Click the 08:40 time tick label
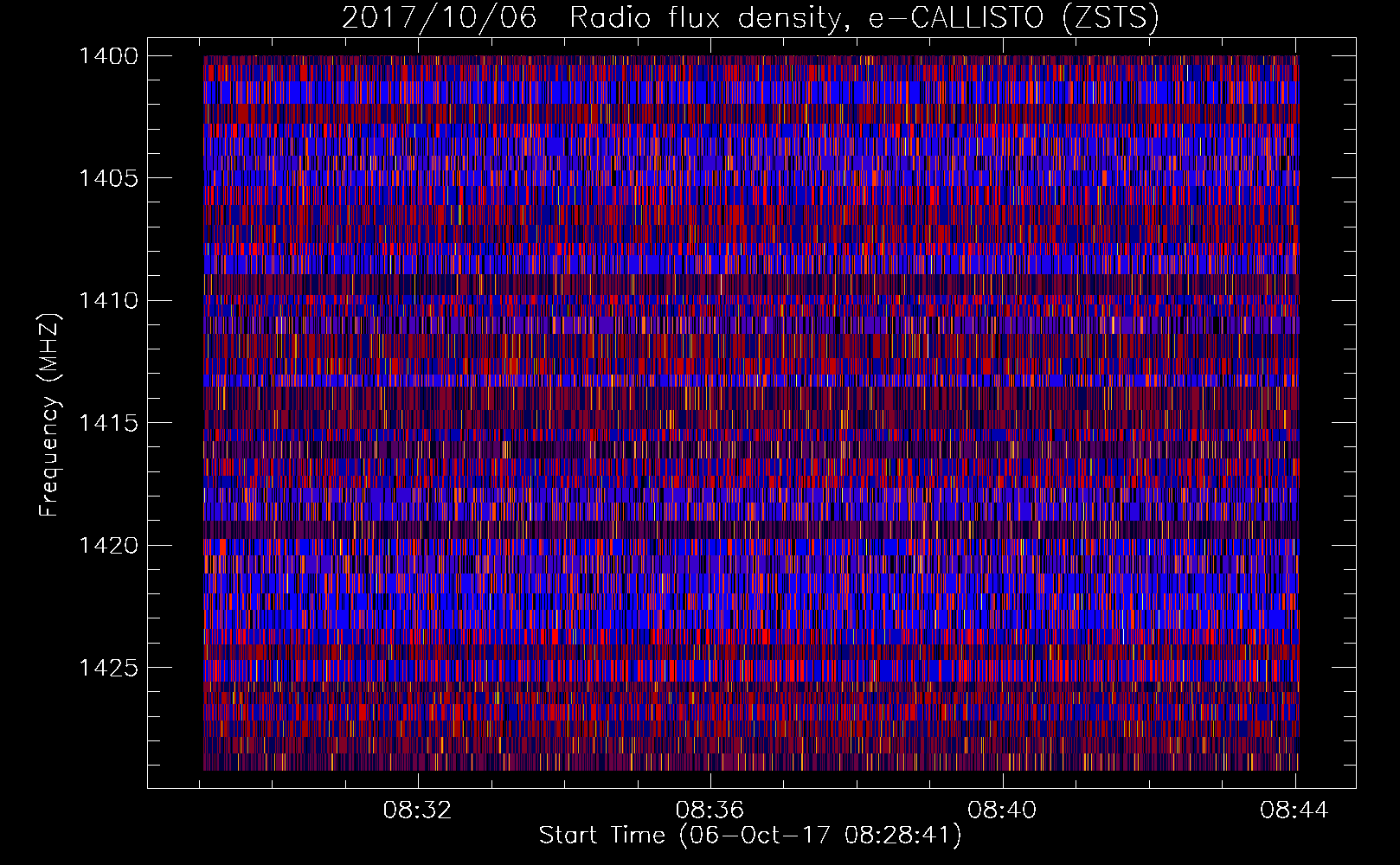Viewport: 1400px width, 865px height. [x=1002, y=811]
